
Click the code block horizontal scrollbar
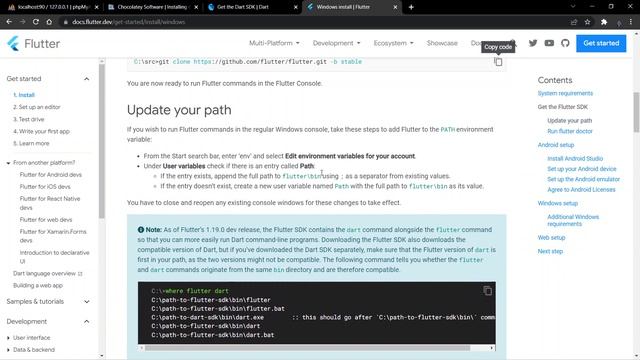(307, 348)
